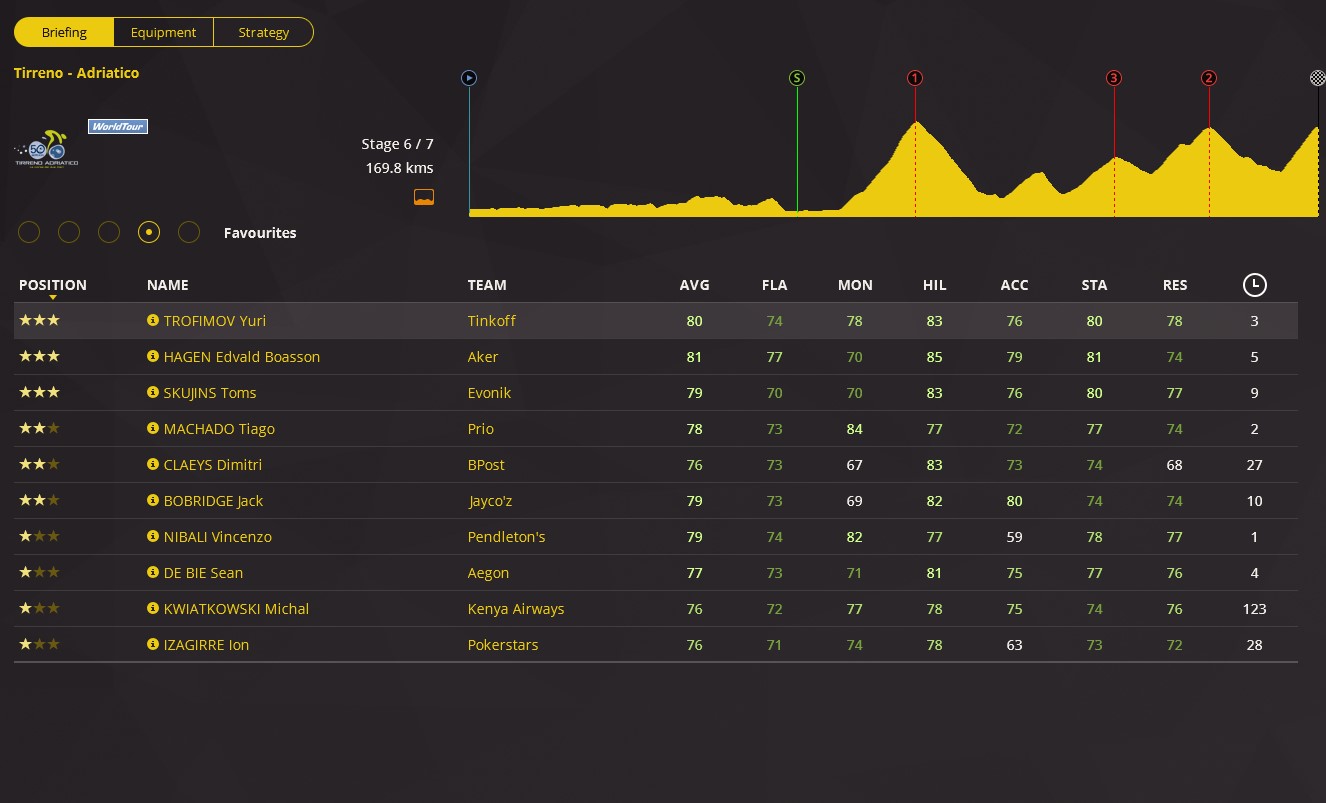Select the fifth favourites page radio dot
1326x803 pixels.
click(x=189, y=232)
